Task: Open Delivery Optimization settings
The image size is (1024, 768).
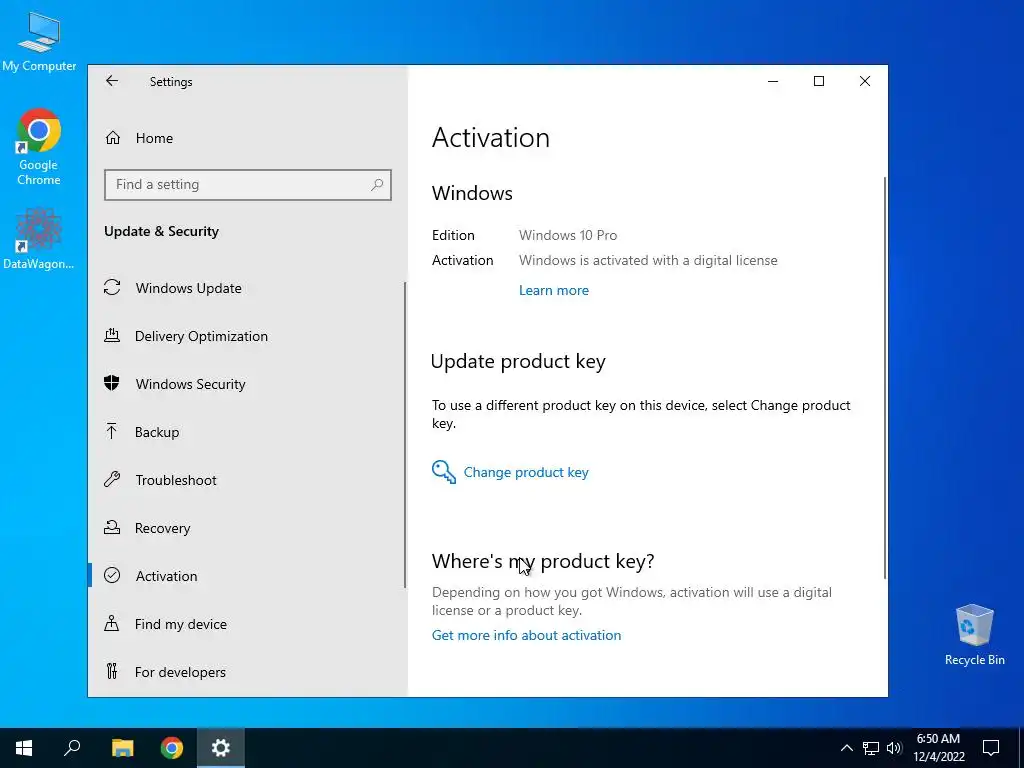Action: (247, 336)
